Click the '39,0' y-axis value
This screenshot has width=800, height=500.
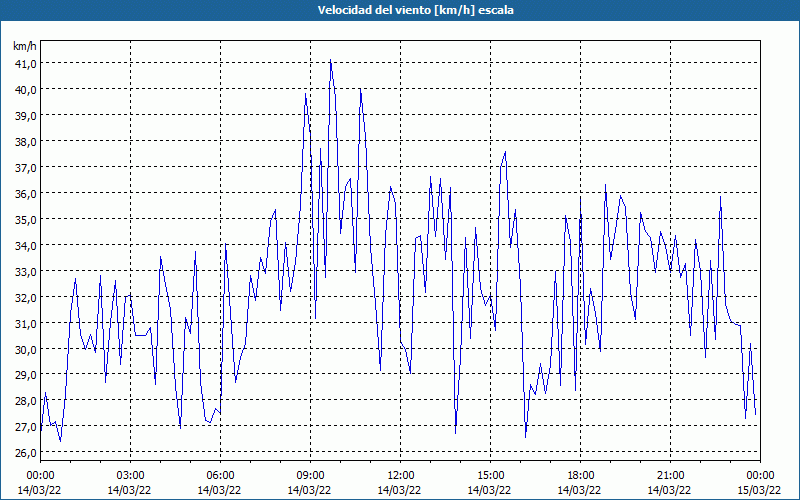click(26, 116)
